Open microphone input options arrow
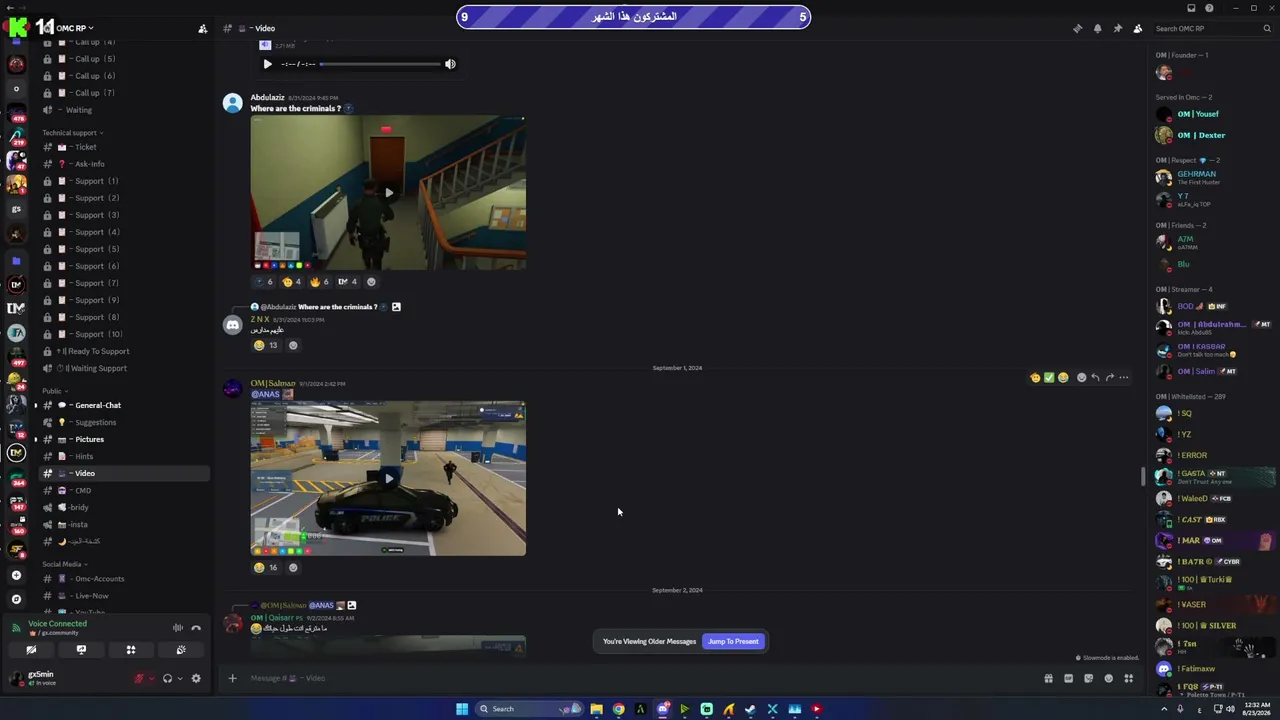 click(x=152, y=678)
